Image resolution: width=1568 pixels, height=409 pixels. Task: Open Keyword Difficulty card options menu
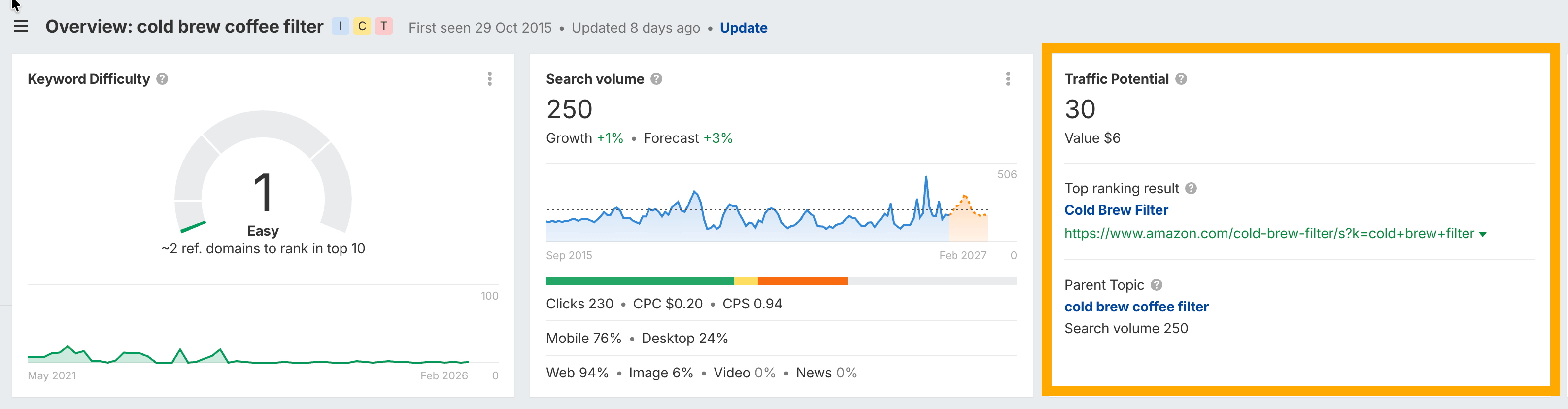point(489,79)
